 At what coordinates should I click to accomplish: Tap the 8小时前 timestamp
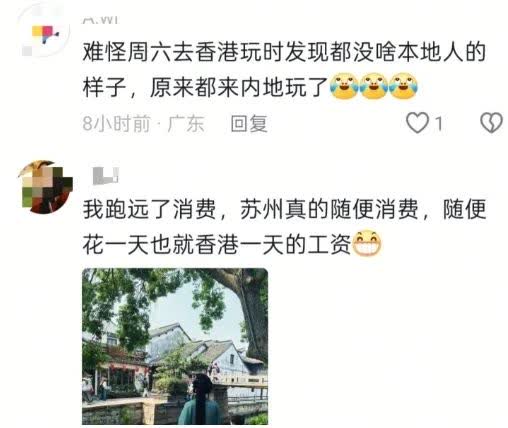coord(116,124)
